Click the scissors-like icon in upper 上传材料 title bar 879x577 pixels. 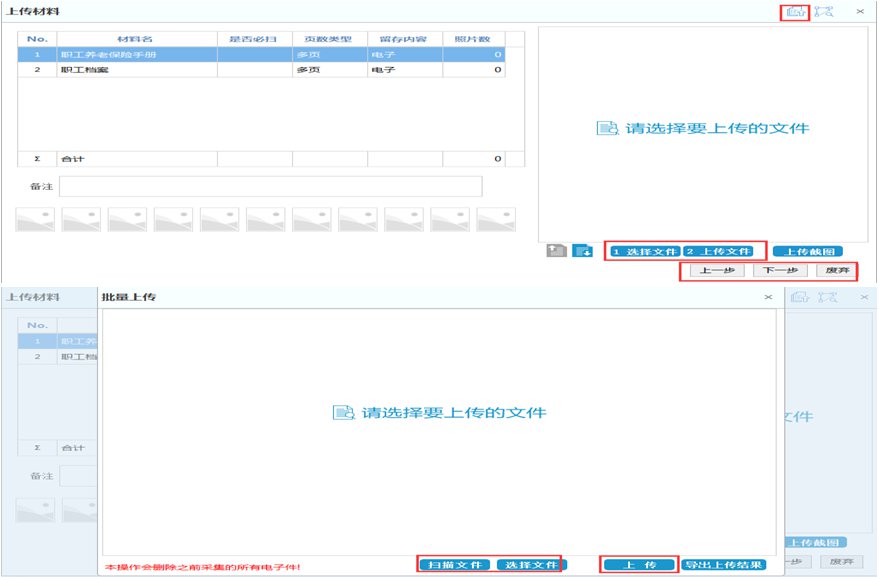[824, 12]
